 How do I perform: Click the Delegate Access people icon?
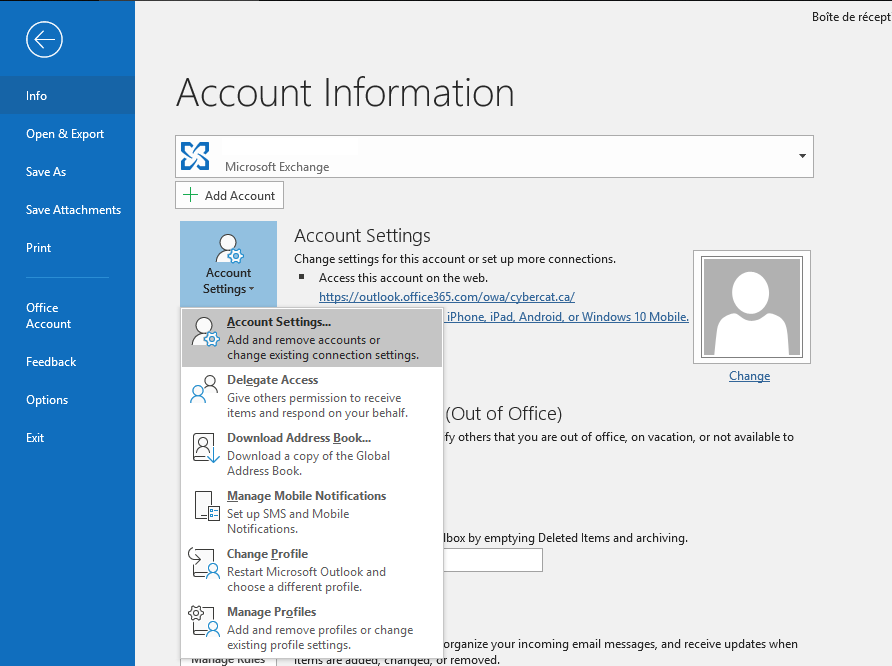[204, 390]
